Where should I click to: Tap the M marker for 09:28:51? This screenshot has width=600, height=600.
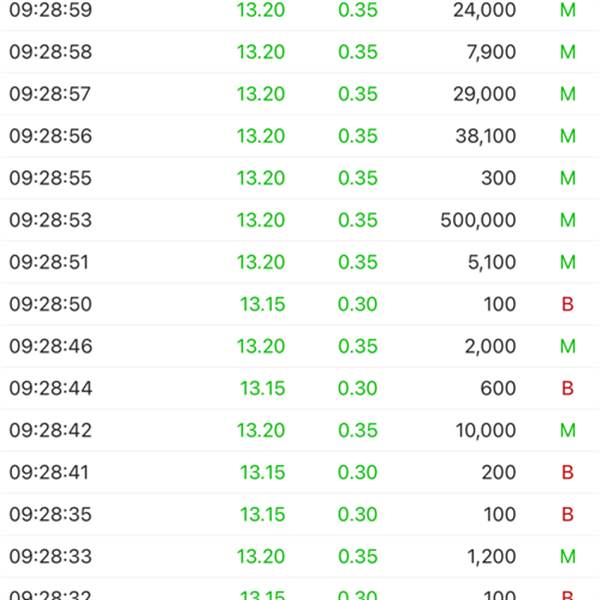568,262
